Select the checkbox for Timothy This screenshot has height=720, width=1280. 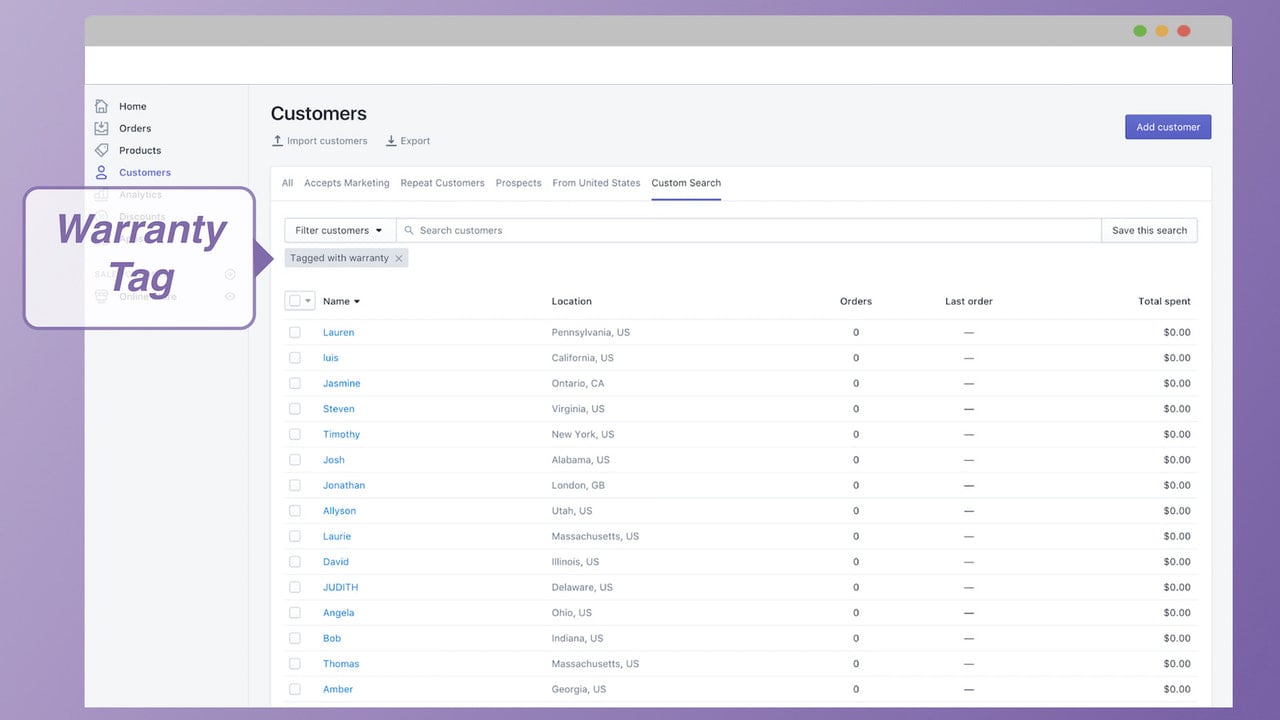295,434
